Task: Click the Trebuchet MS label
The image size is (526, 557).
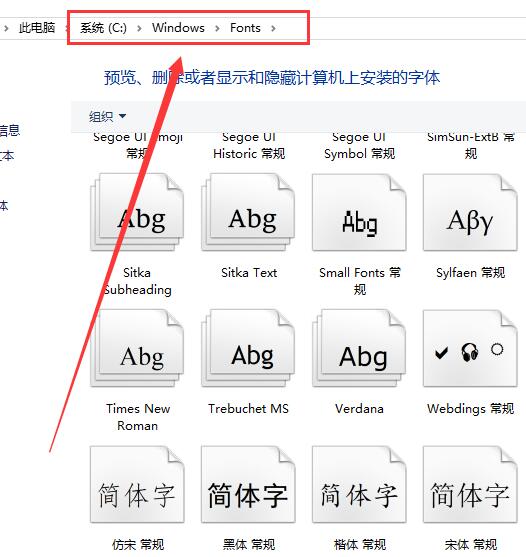Action: point(248,409)
